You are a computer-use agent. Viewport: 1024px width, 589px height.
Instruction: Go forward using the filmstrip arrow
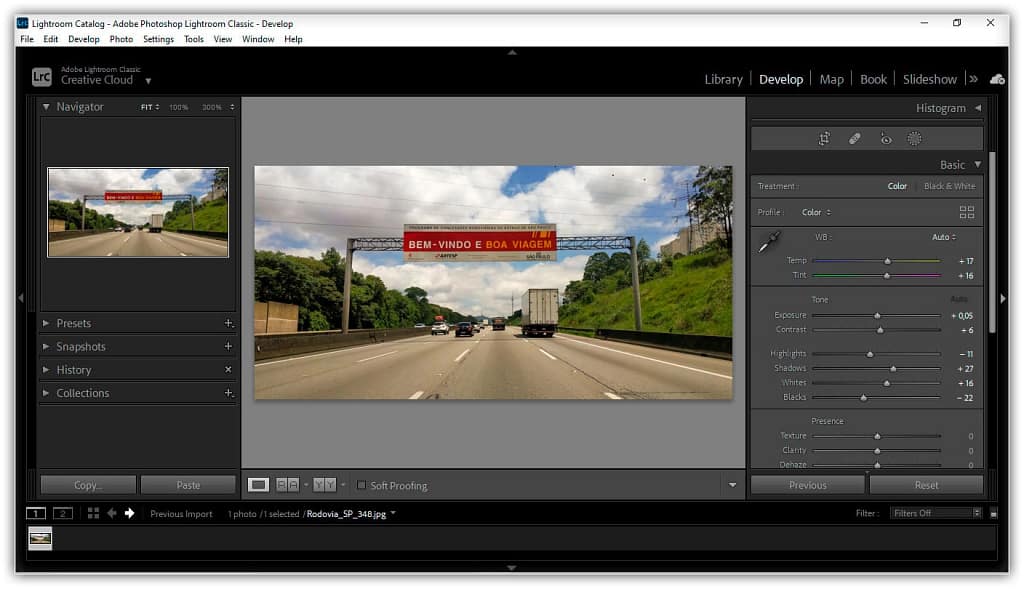129,513
